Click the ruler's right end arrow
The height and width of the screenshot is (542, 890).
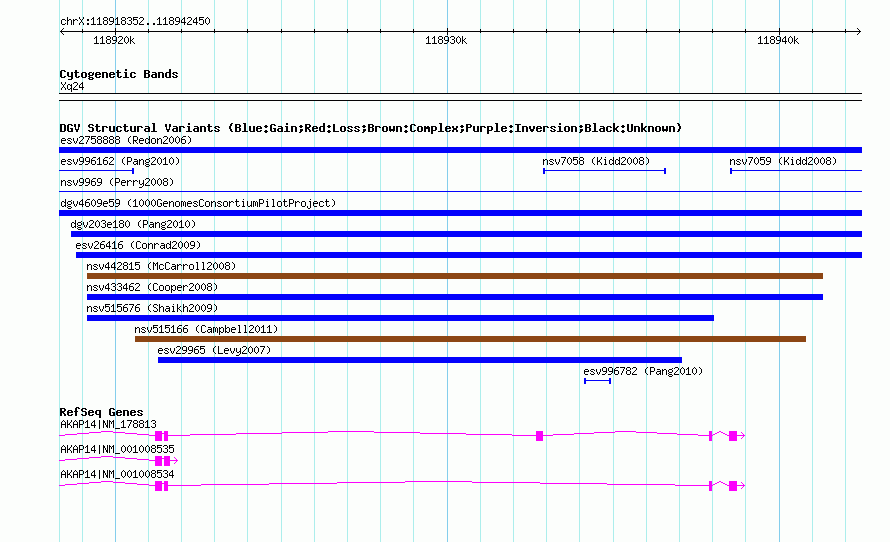(859, 32)
